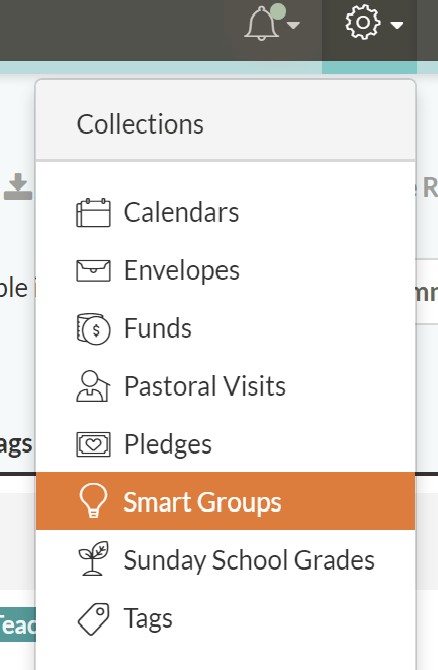The width and height of the screenshot is (438, 670).
Task: Open Sunday School Grades
Action: 225,560
